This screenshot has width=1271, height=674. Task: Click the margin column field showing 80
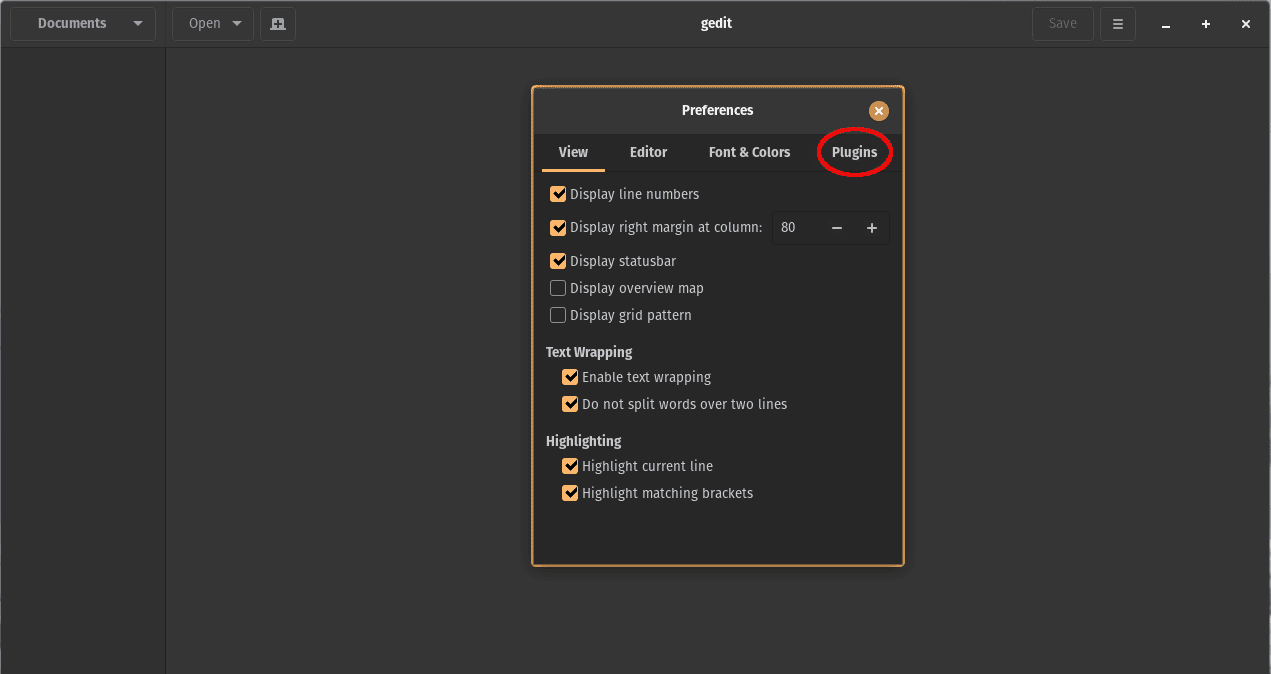coord(796,228)
